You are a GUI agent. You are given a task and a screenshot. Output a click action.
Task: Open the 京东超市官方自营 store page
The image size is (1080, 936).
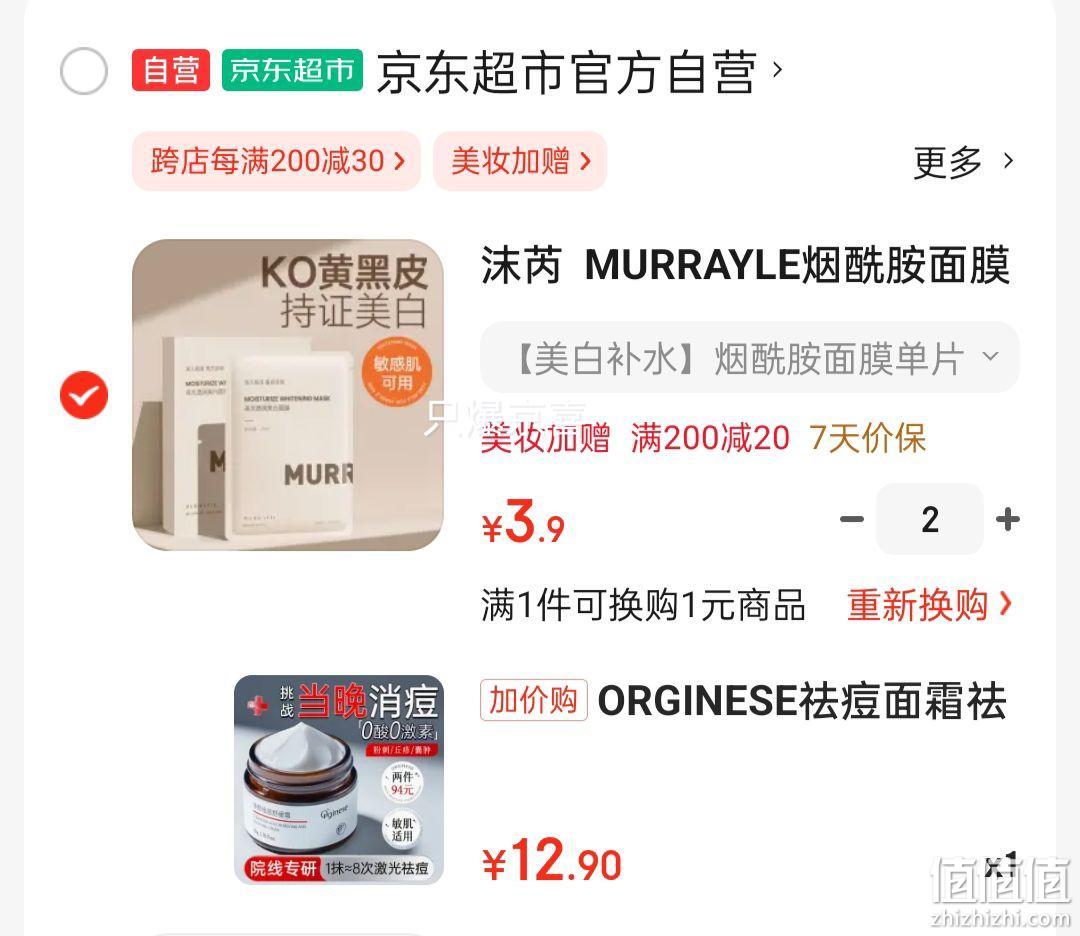pyautogui.click(x=566, y=72)
